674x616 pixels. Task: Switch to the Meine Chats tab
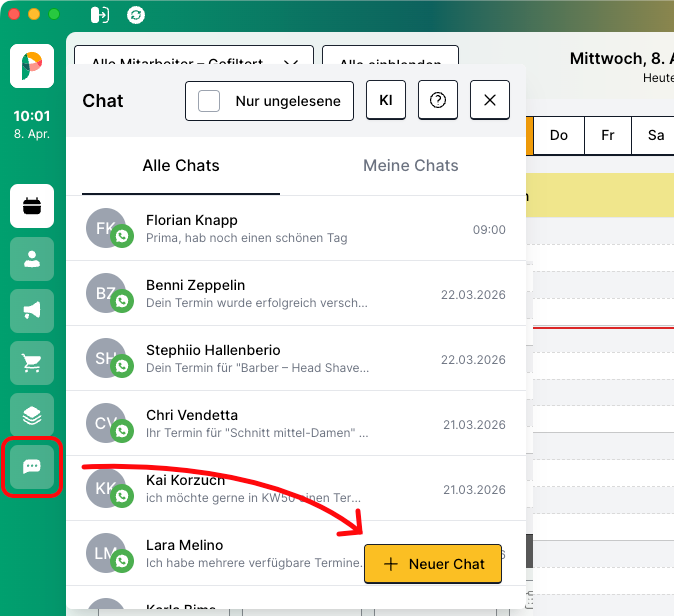(410, 166)
